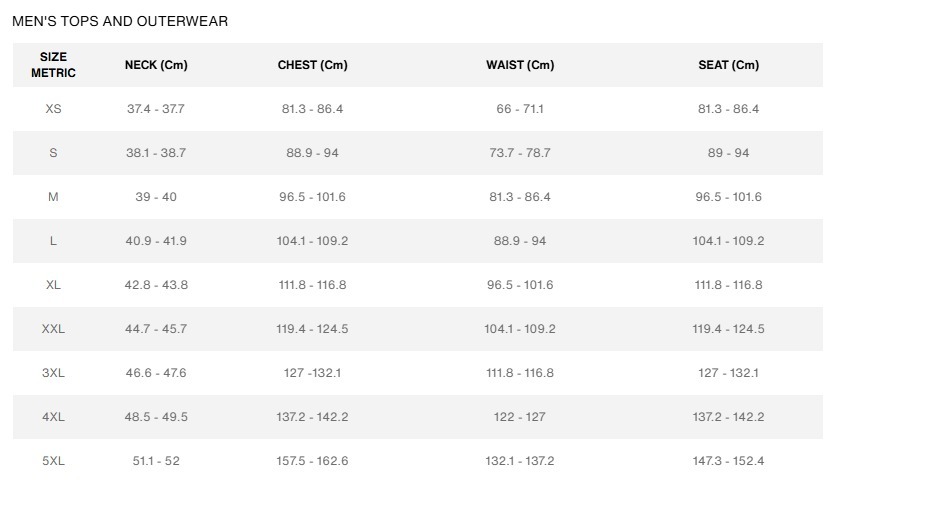This screenshot has width=940, height=505.
Task: Click the NECK (Cm) column header
Action: (156, 65)
